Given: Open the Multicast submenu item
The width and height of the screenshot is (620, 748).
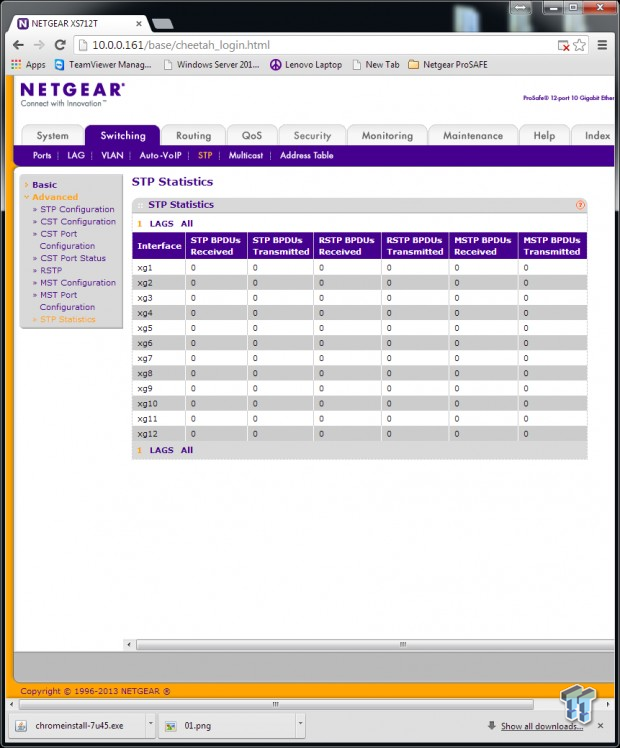Looking at the screenshot, I should 246,156.
